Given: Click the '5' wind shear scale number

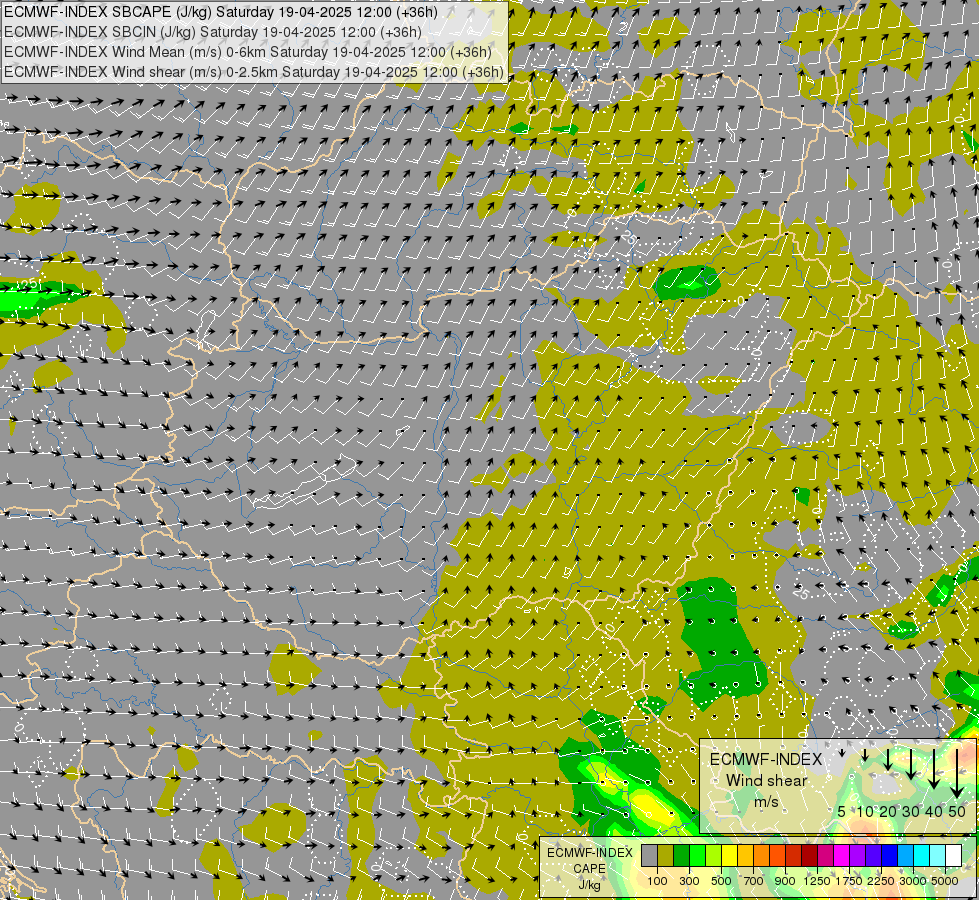Looking at the screenshot, I should coord(842,811).
